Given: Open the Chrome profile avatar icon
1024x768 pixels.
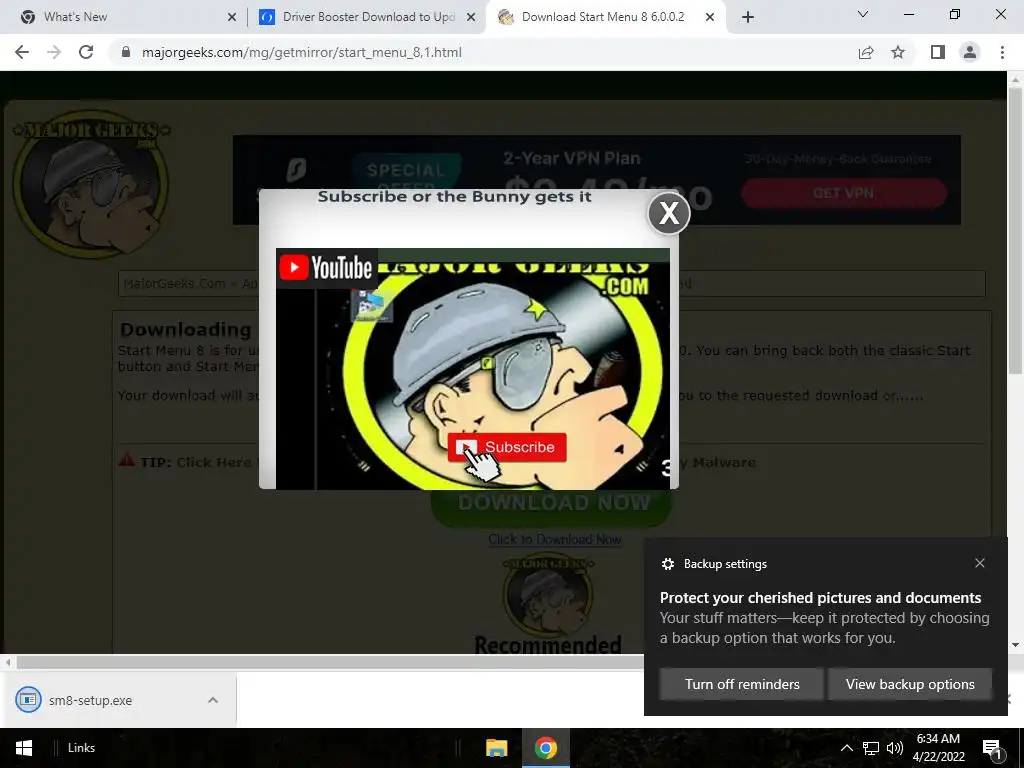Looking at the screenshot, I should (x=970, y=52).
